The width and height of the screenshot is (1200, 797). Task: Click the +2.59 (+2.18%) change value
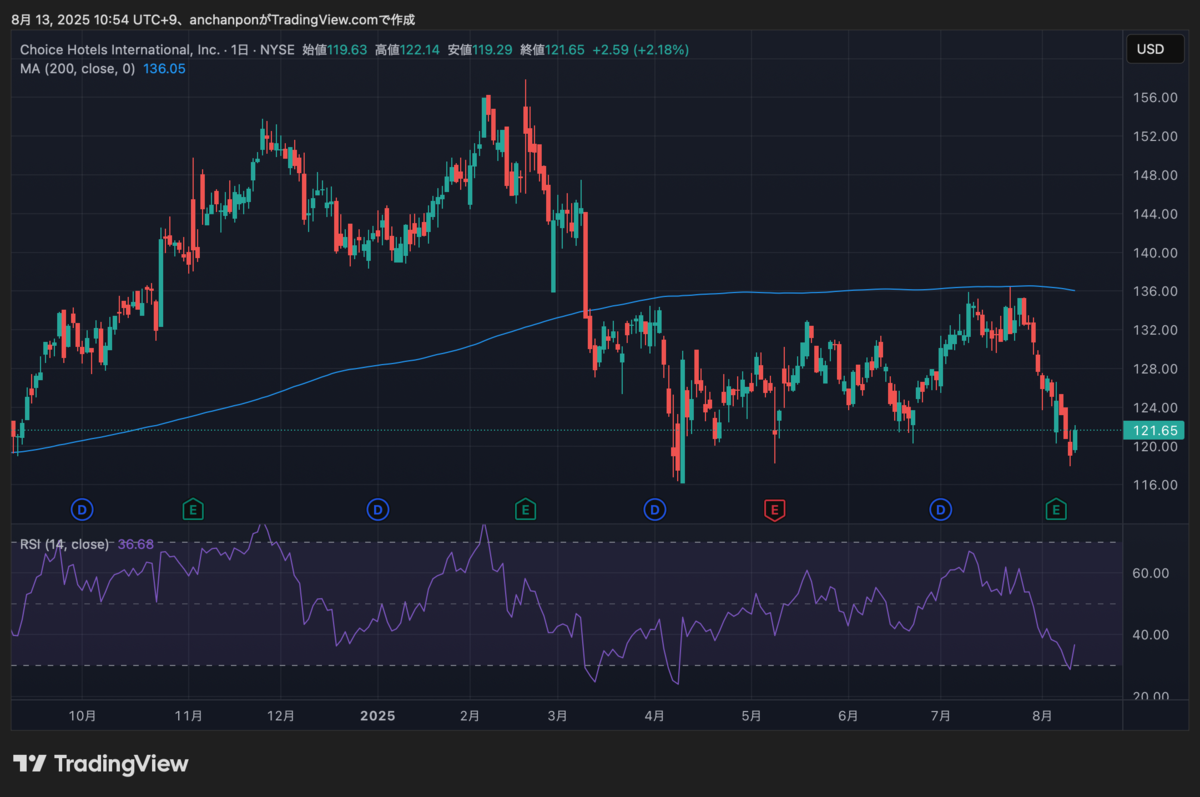(641, 49)
